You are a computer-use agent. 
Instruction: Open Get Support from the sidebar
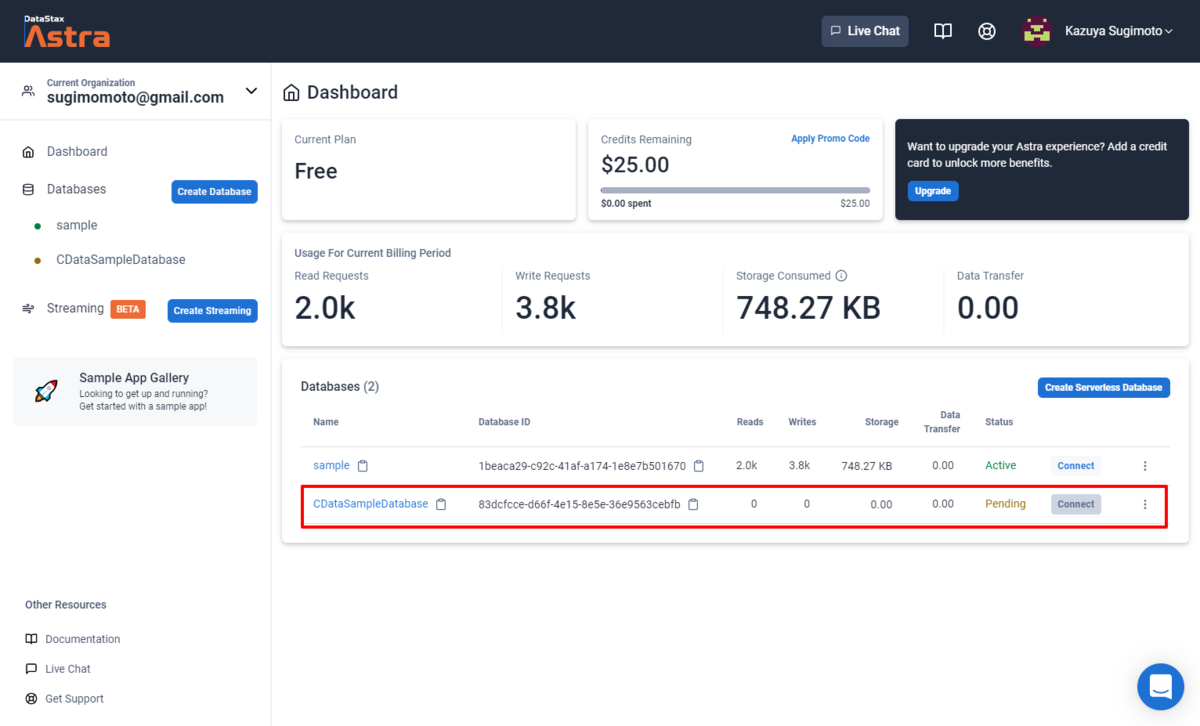72,698
